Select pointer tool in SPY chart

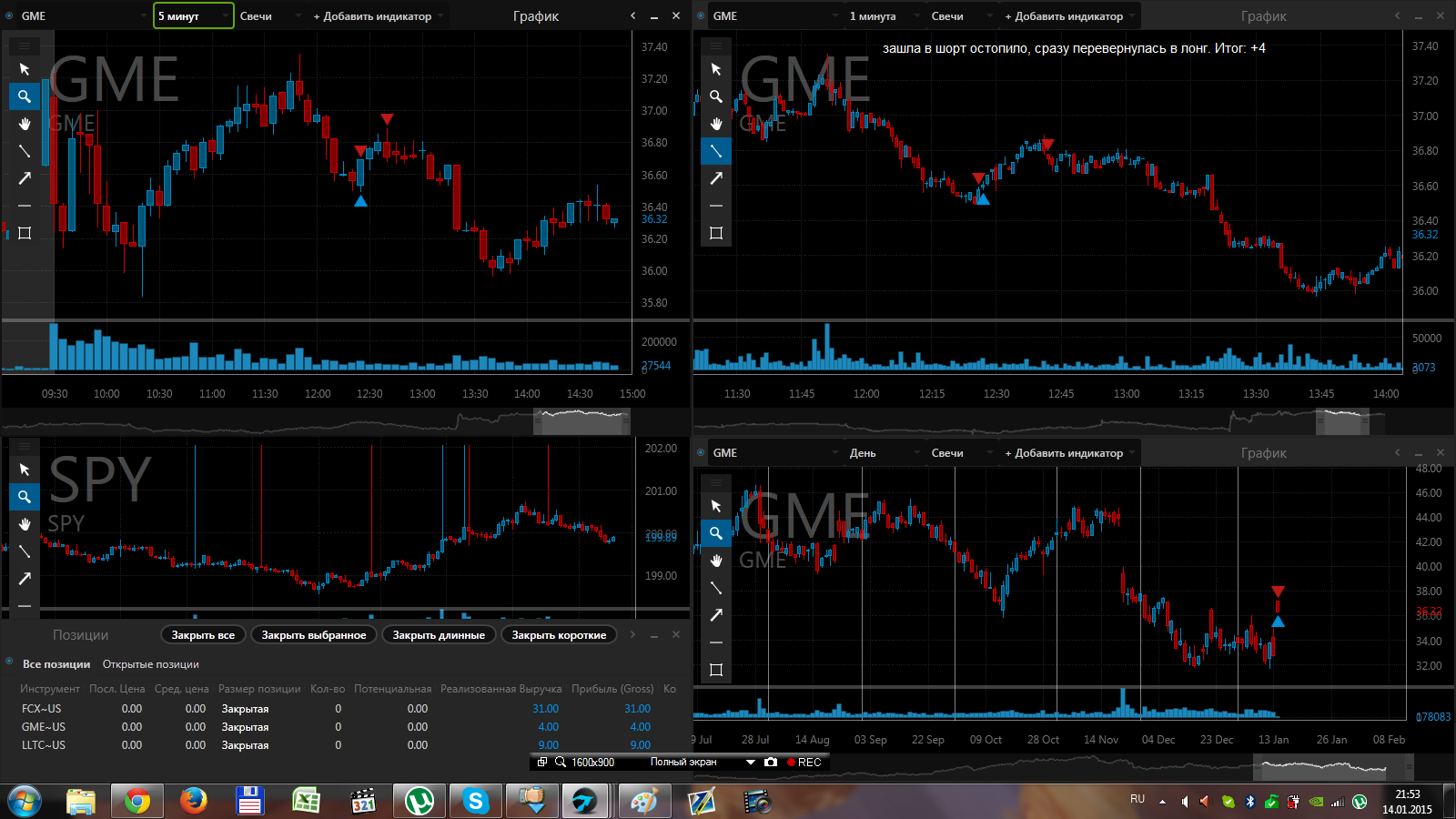[x=25, y=470]
